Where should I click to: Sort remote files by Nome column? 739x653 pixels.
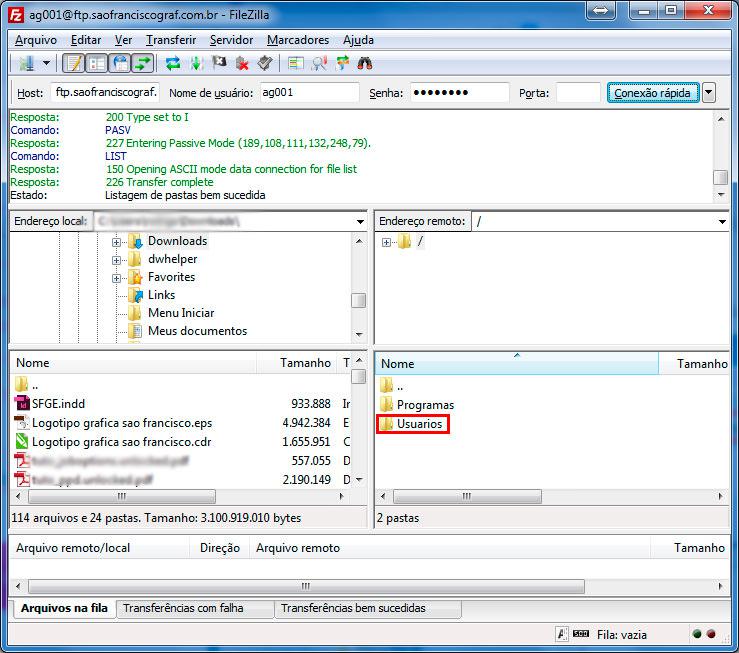click(517, 364)
